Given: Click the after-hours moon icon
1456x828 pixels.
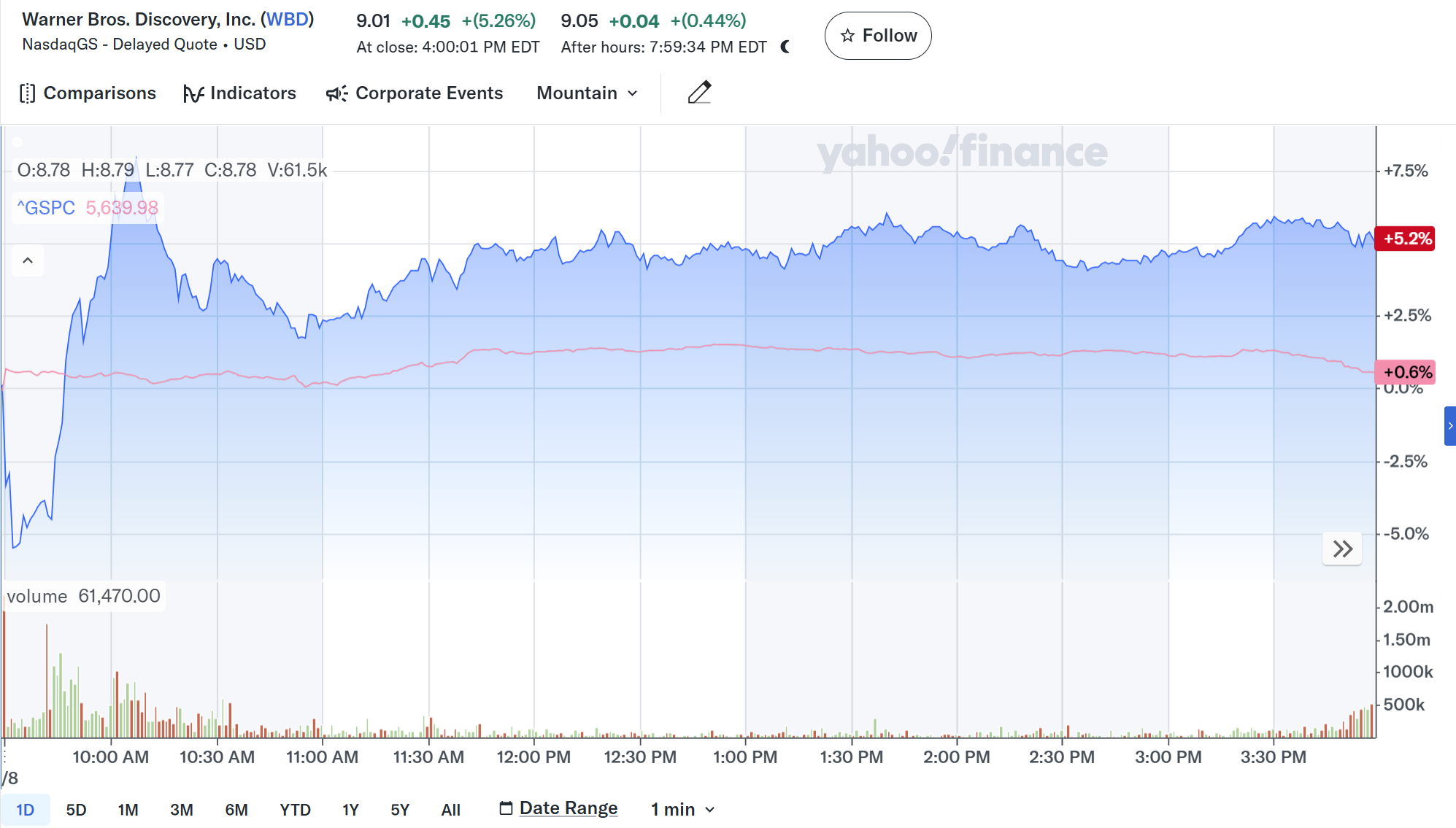Looking at the screenshot, I should coord(785,47).
